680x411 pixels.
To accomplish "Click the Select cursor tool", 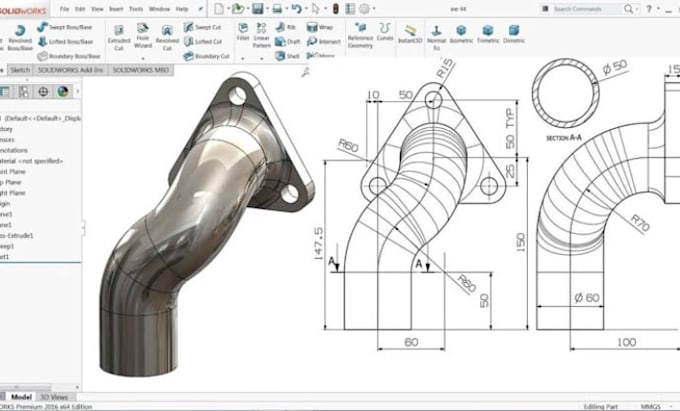I will [x=316, y=9].
